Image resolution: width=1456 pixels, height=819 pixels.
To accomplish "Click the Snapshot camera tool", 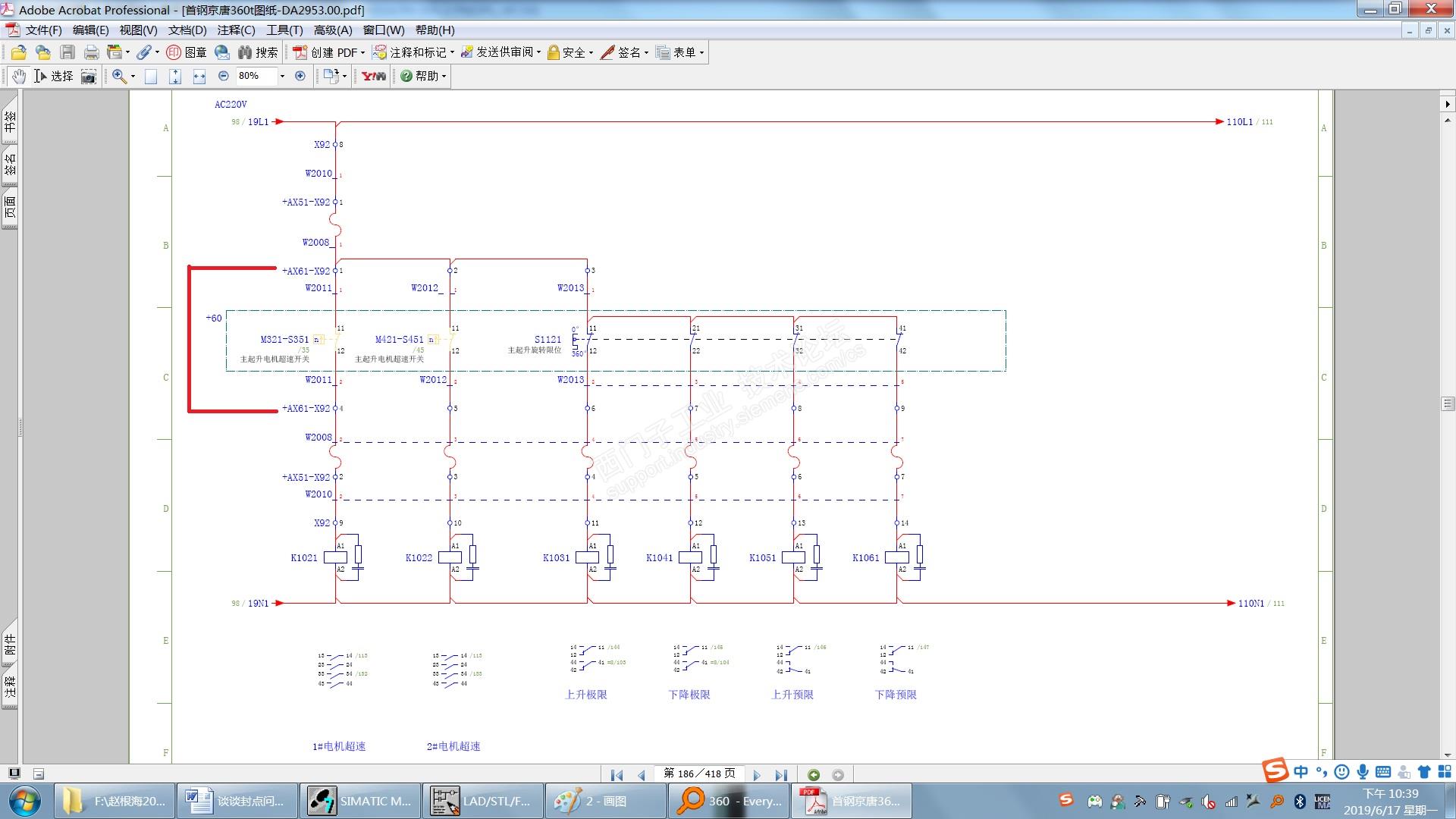I will 89,76.
